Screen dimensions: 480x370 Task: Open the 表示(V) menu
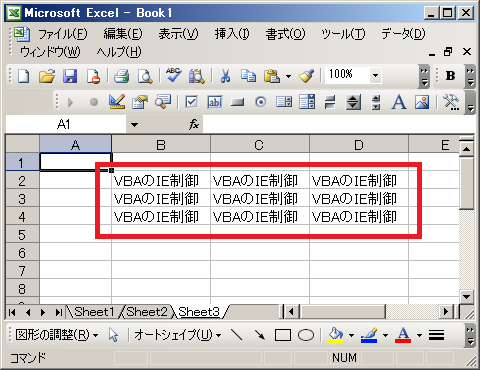coord(178,34)
